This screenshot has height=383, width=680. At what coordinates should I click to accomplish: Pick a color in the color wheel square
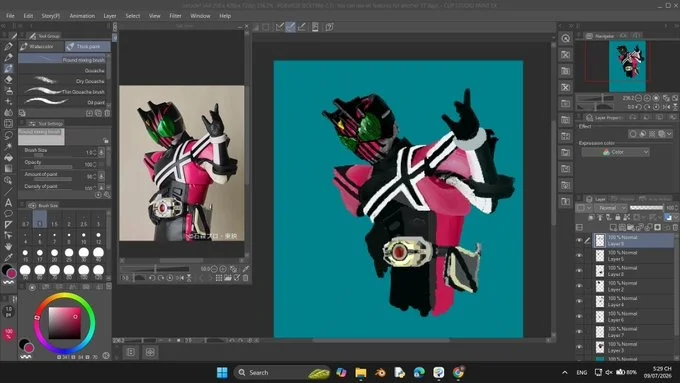(64, 323)
